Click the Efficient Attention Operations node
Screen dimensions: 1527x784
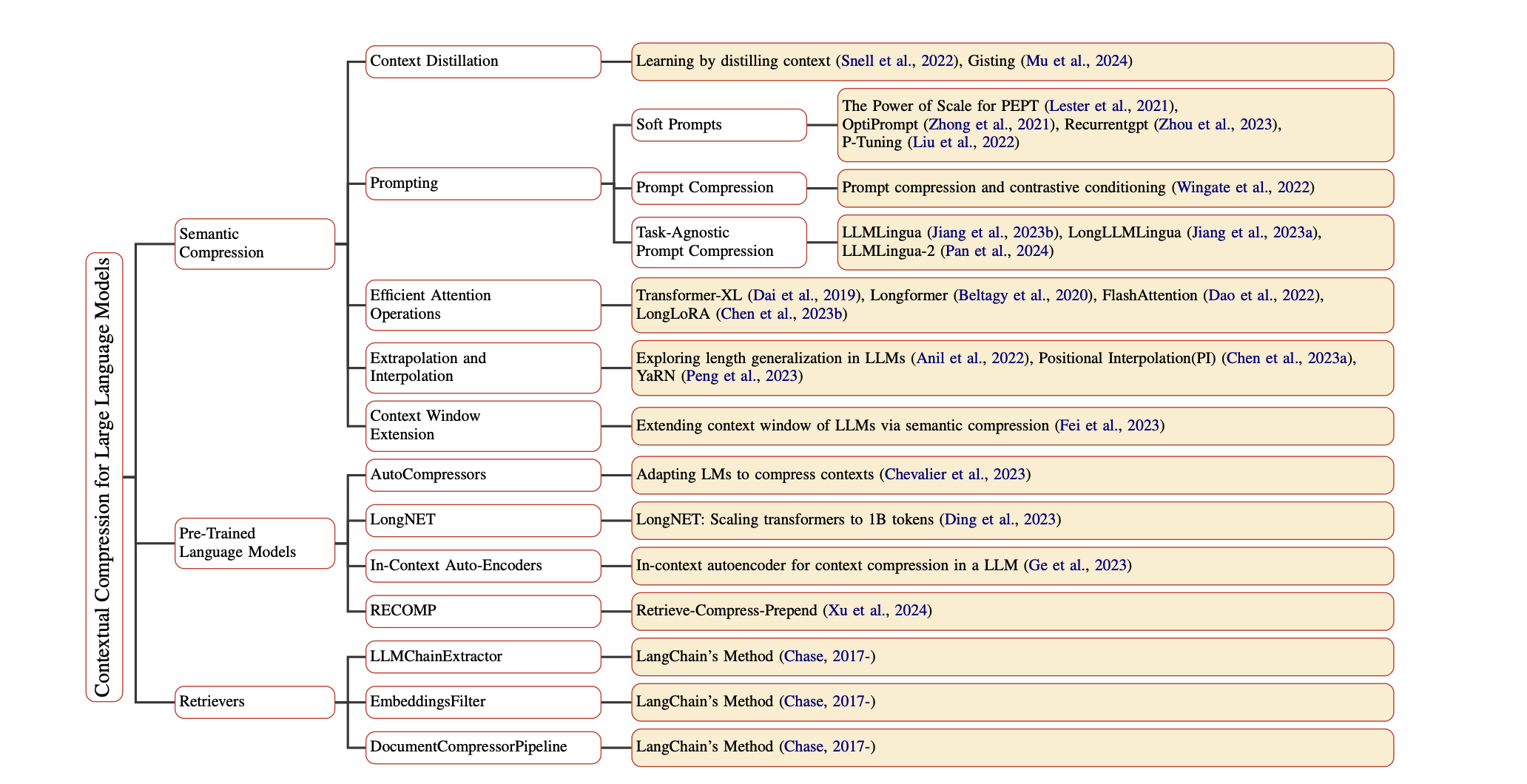[483, 305]
